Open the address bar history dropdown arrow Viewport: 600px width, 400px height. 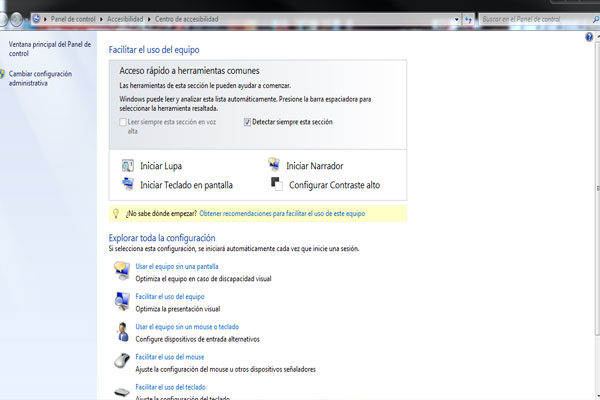pyautogui.click(x=458, y=19)
